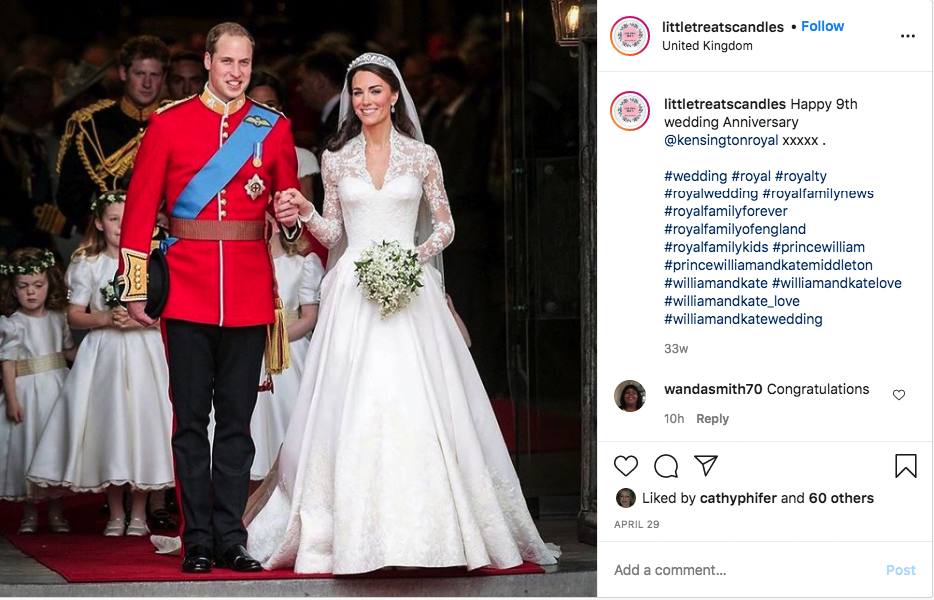Image resolution: width=934 pixels, height=600 pixels.
Task: Click the Post comment button
Action: click(x=900, y=570)
